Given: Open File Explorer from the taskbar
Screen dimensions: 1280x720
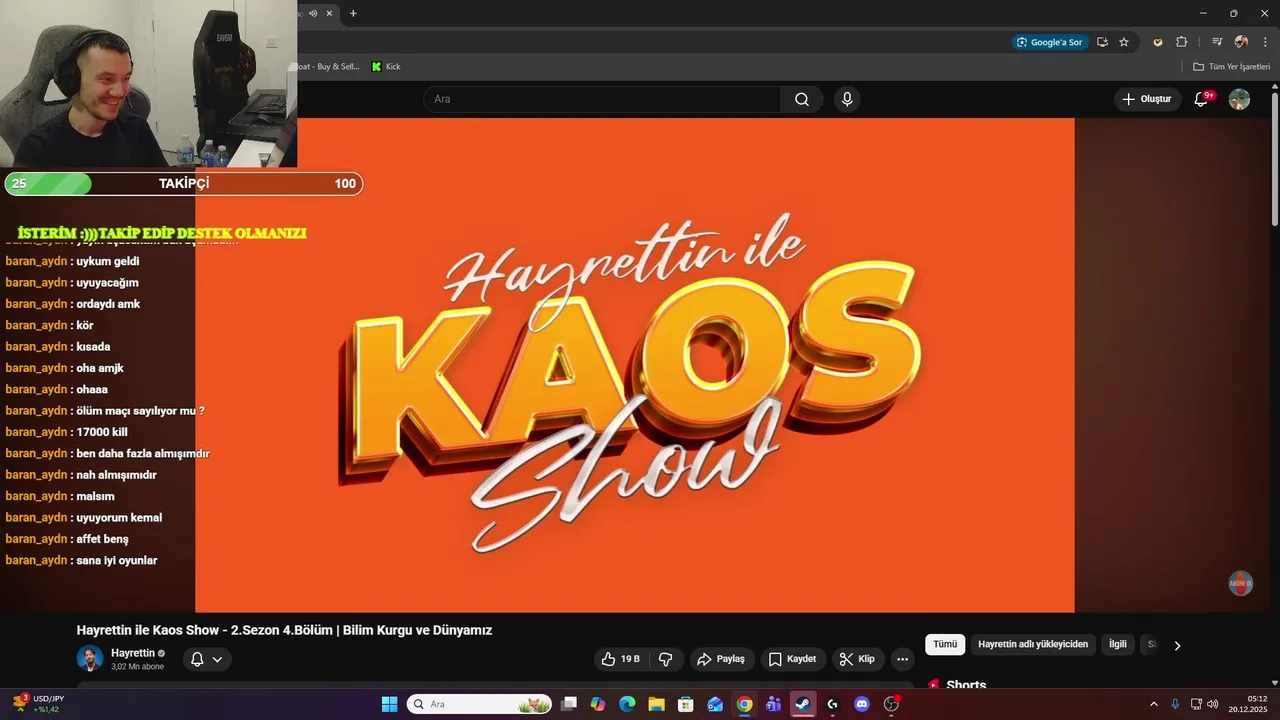Looking at the screenshot, I should [656, 704].
